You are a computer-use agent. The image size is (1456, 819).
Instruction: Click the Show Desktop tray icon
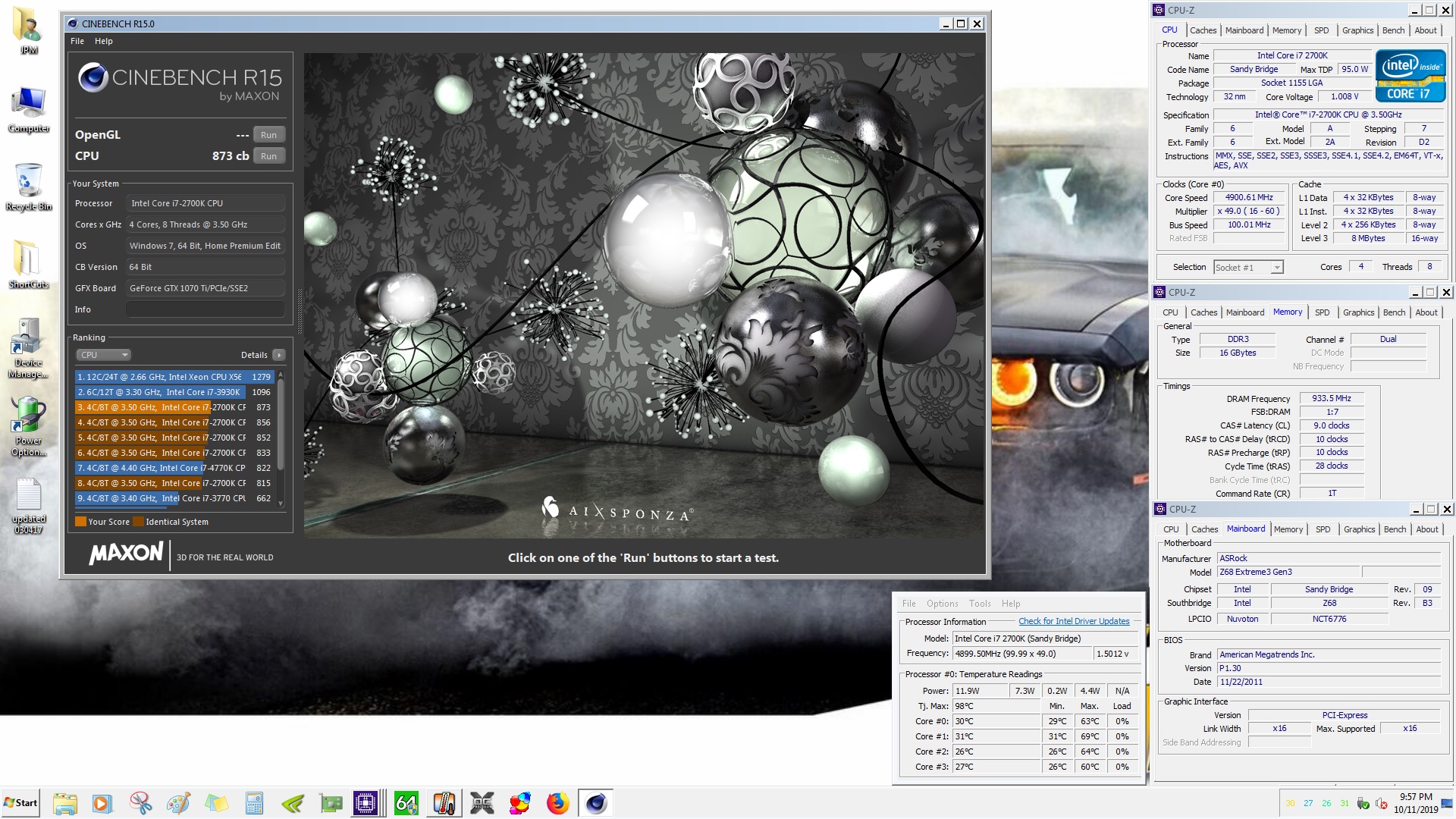(x=1447, y=803)
